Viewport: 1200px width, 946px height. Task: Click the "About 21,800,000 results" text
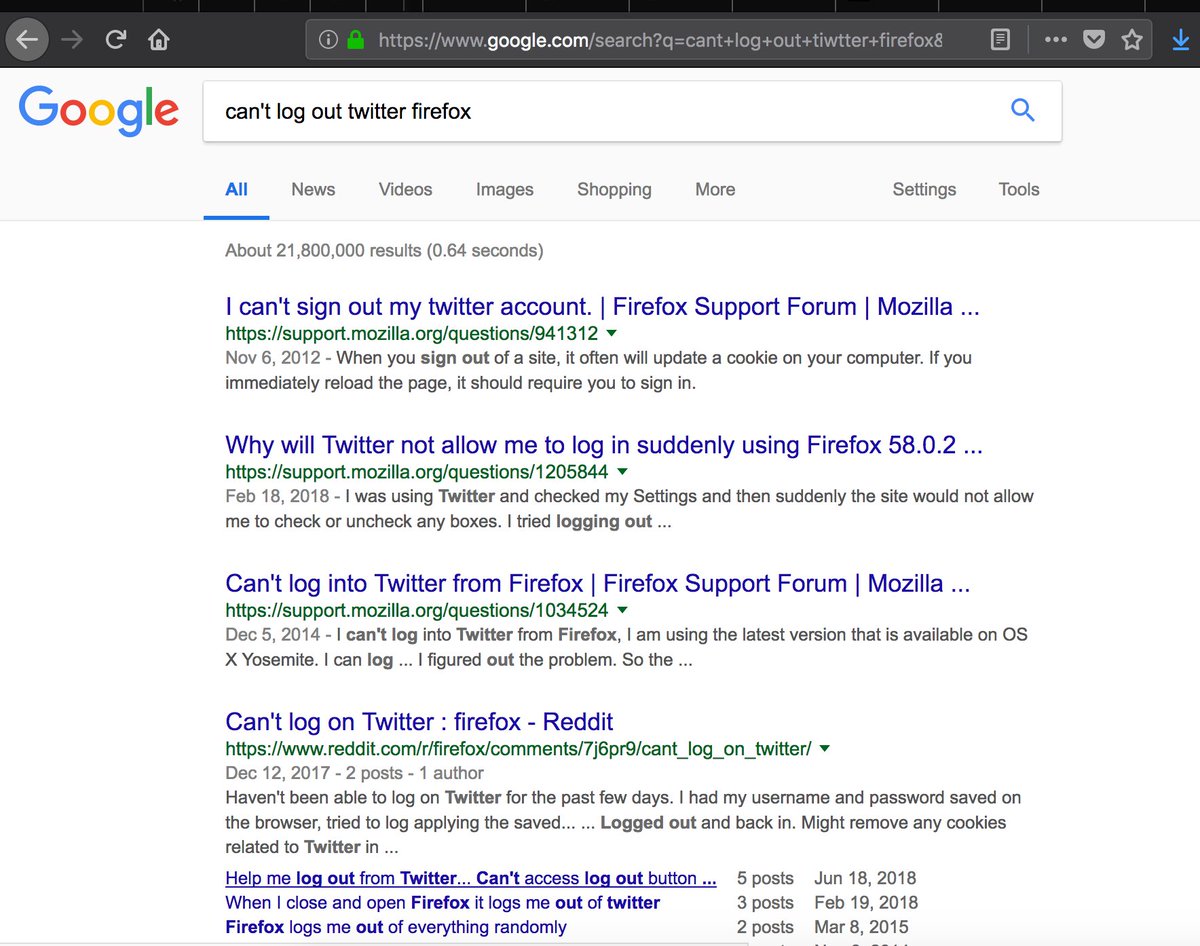tap(384, 250)
